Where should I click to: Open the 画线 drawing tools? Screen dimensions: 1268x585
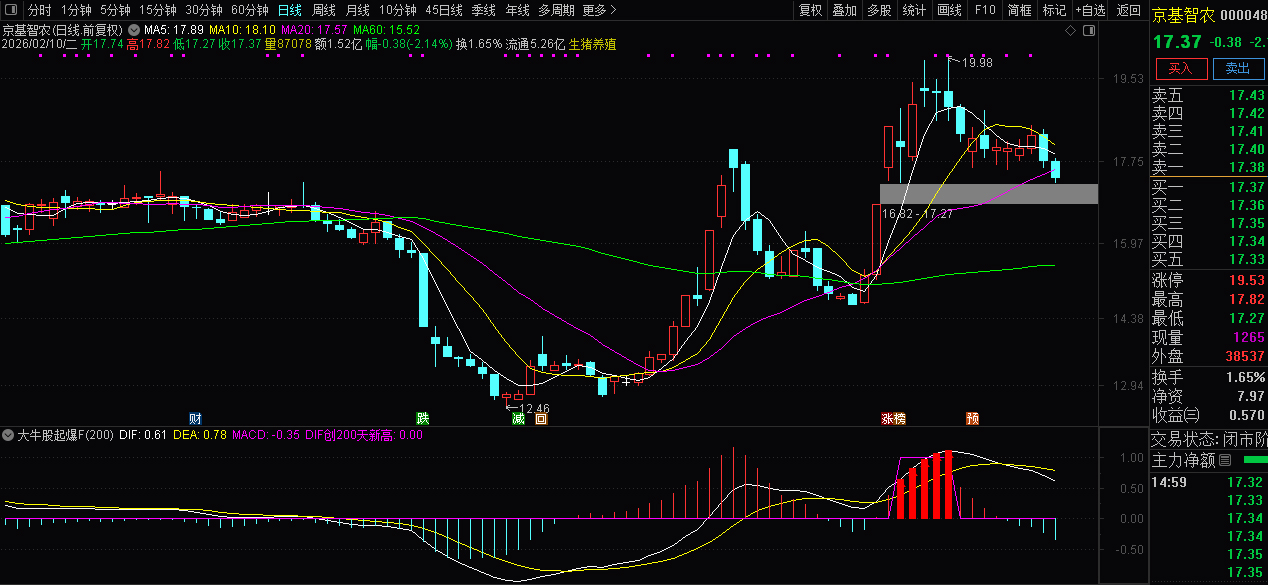pyautogui.click(x=949, y=11)
